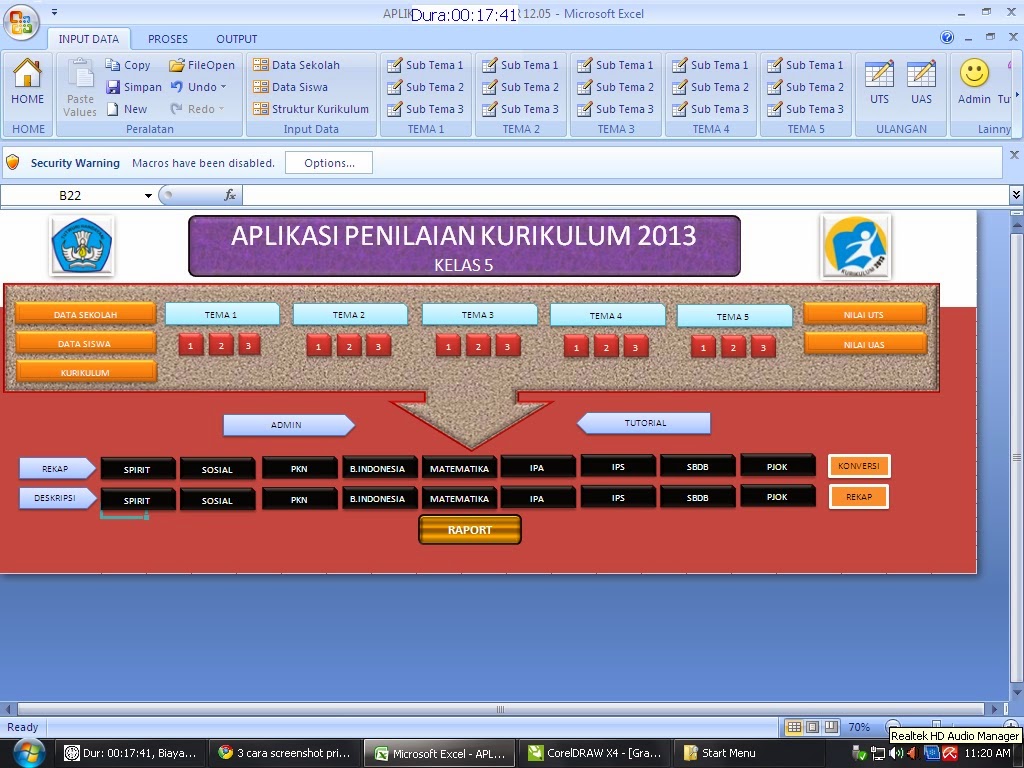Open Sub Tema 3 in TEMA 5 group
This screenshot has width=1024, height=768.
click(x=805, y=109)
